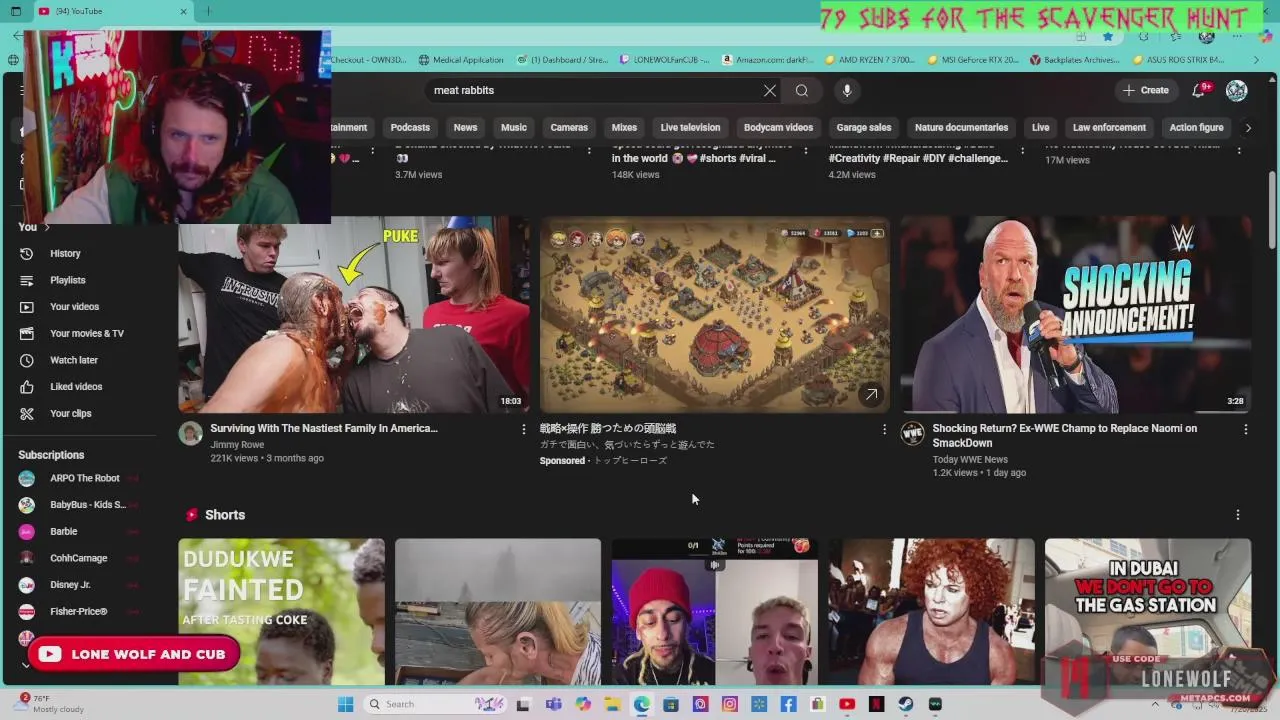Viewport: 1280px width, 720px height.
Task: Open 'Dudukwe Fainted' short
Action: [x=281, y=612]
